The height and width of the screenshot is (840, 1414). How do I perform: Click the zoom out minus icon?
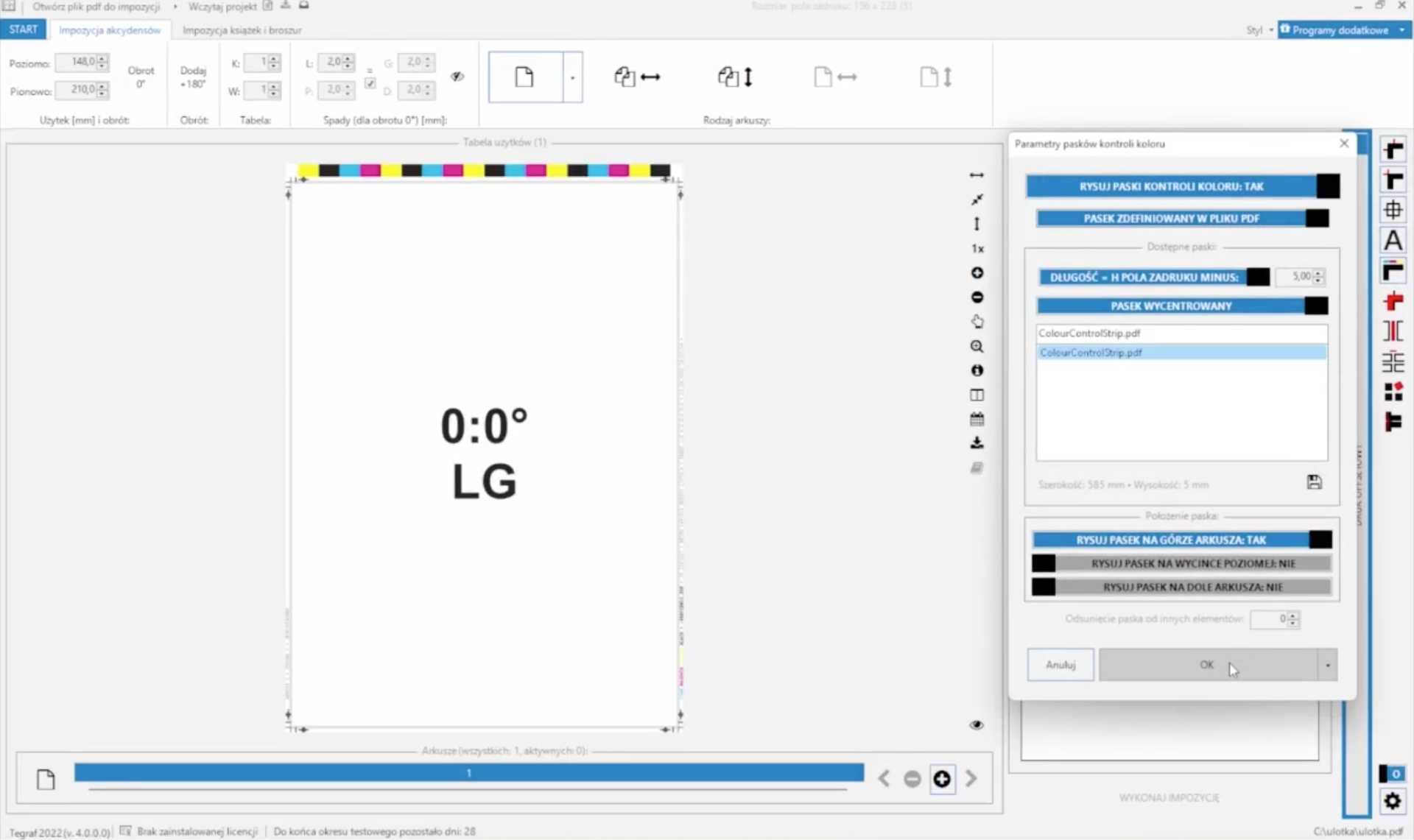[977, 297]
